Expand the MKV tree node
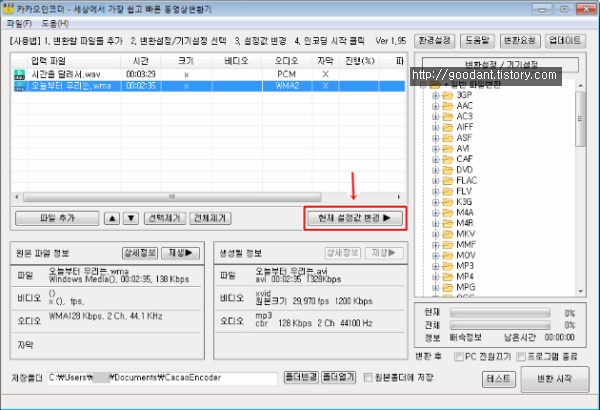 (x=435, y=234)
